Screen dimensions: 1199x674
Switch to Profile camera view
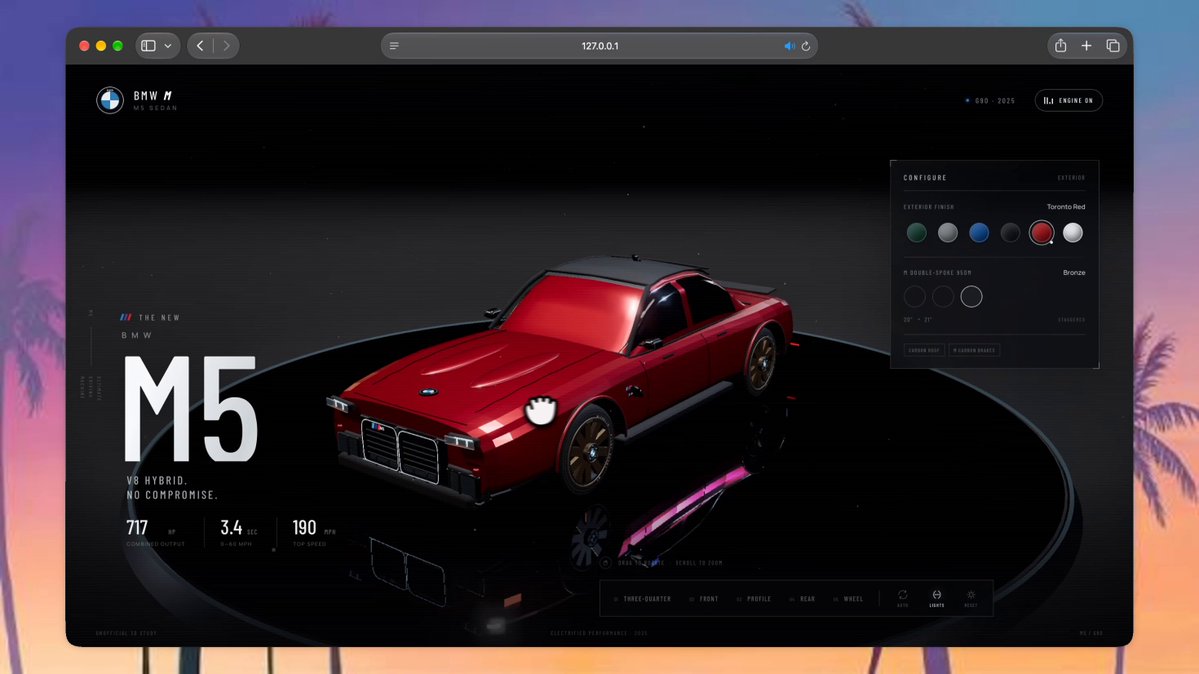point(754,599)
